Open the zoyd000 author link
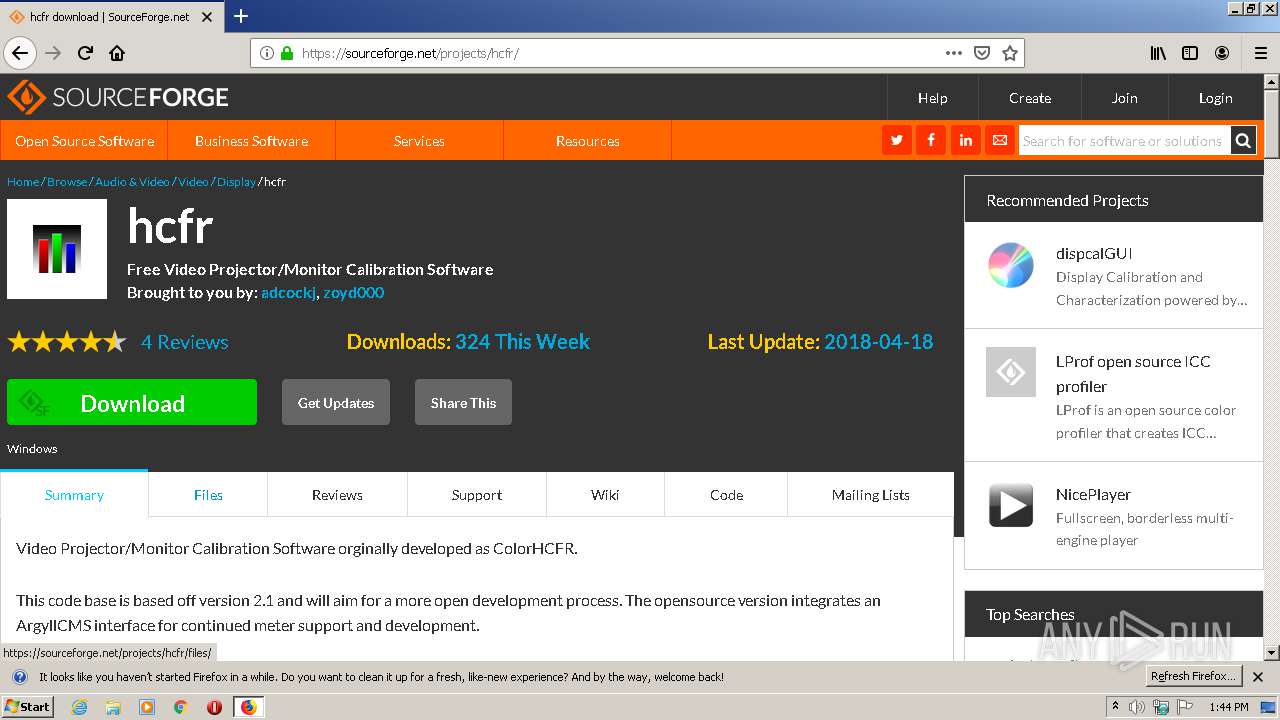The image size is (1280, 720). coord(353,293)
